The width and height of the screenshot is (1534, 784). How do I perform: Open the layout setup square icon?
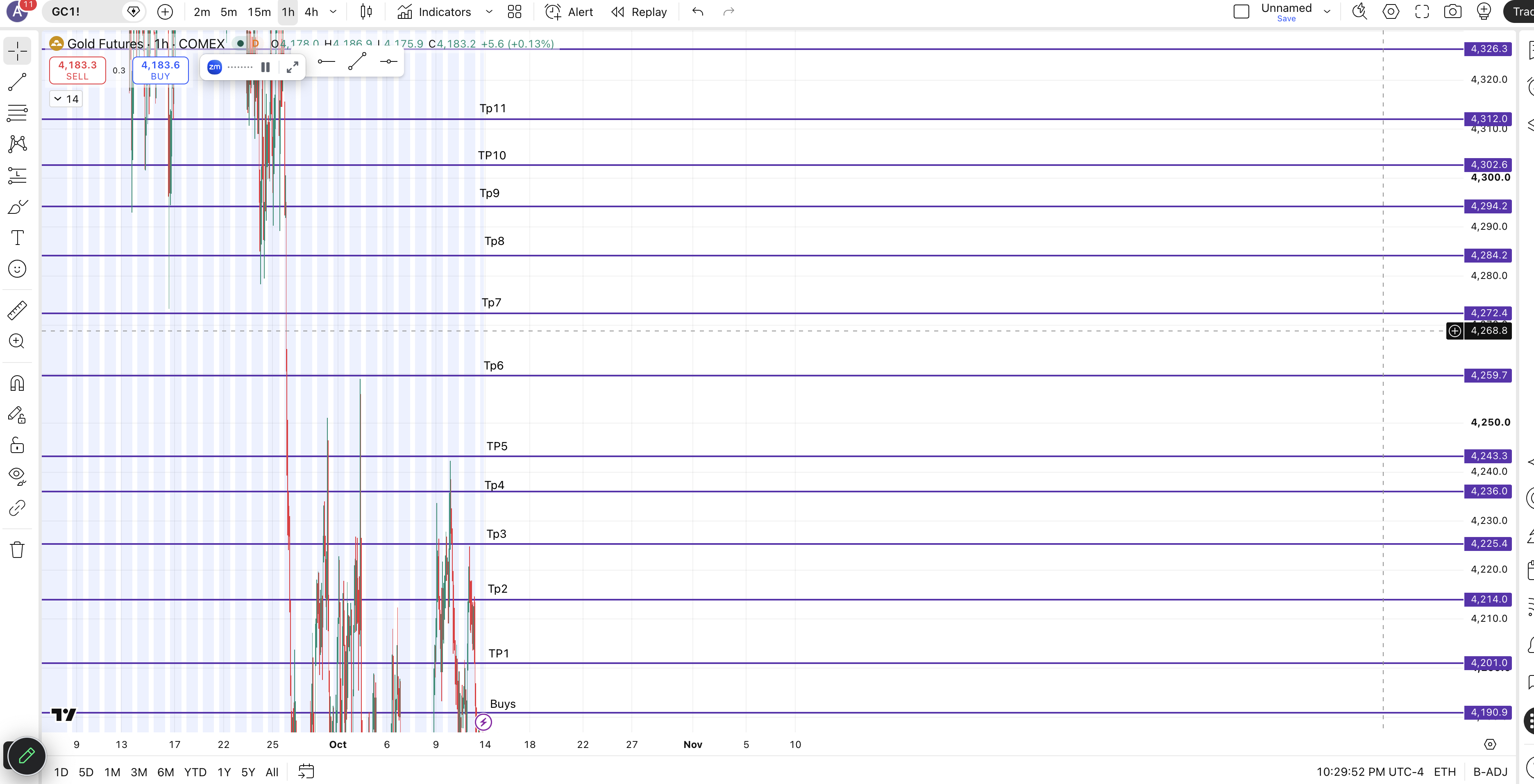[1241, 12]
